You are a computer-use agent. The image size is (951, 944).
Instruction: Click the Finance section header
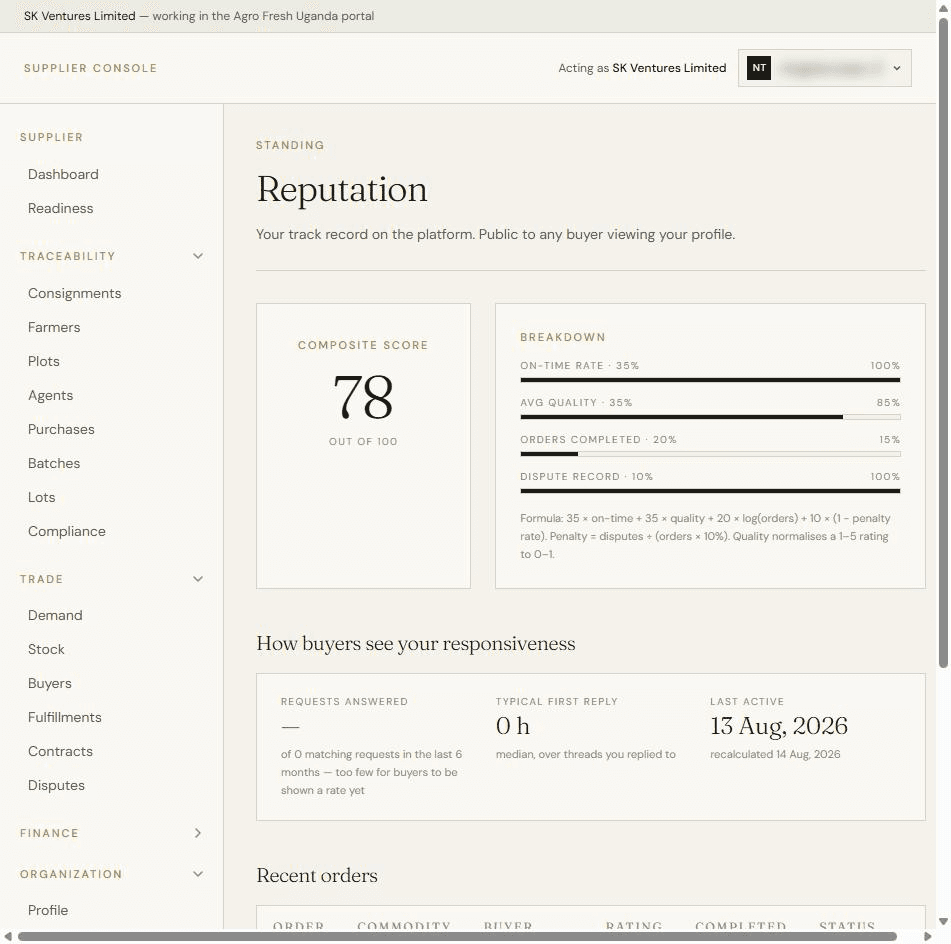click(x=49, y=833)
